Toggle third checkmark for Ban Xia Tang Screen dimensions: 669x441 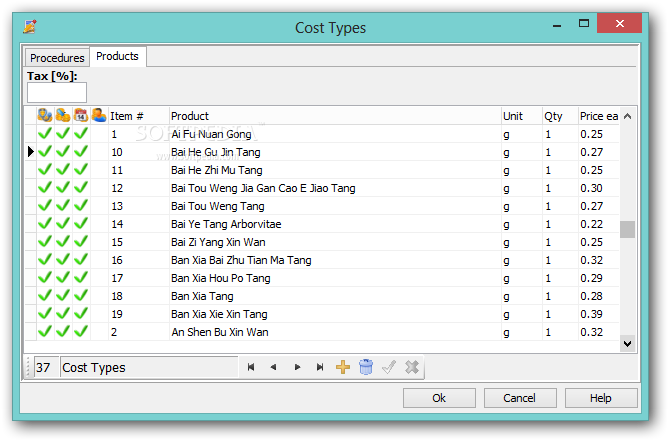pyautogui.click(x=81, y=296)
